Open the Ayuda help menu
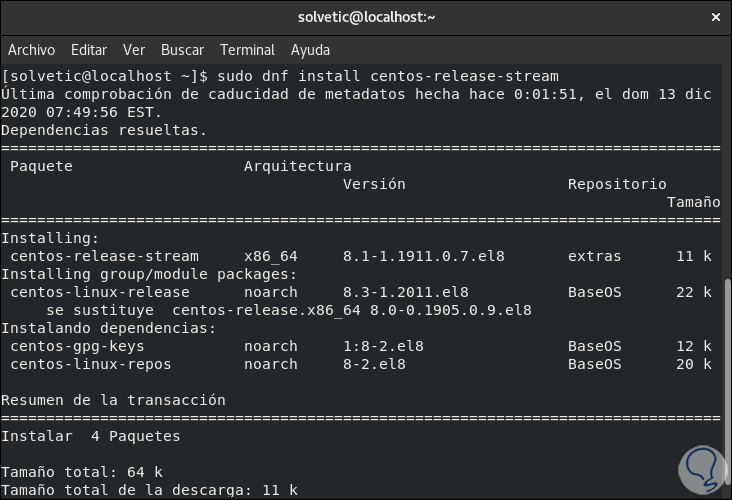 (310, 50)
